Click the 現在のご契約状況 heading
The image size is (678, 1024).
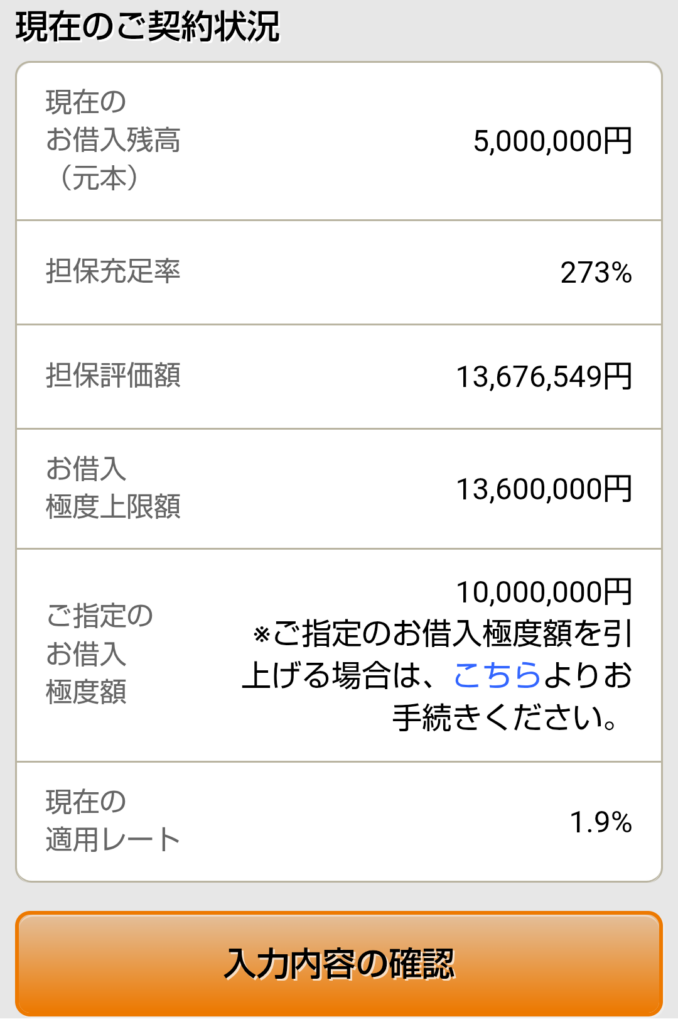[x=147, y=27]
